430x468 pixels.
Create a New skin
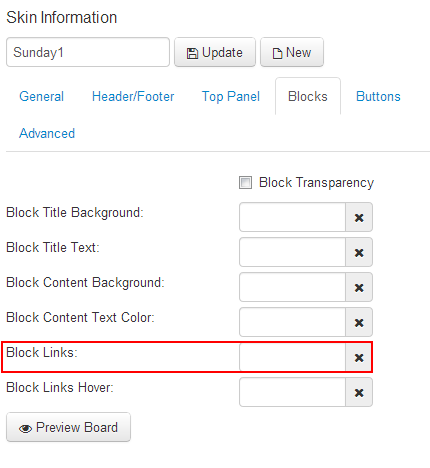(292, 52)
